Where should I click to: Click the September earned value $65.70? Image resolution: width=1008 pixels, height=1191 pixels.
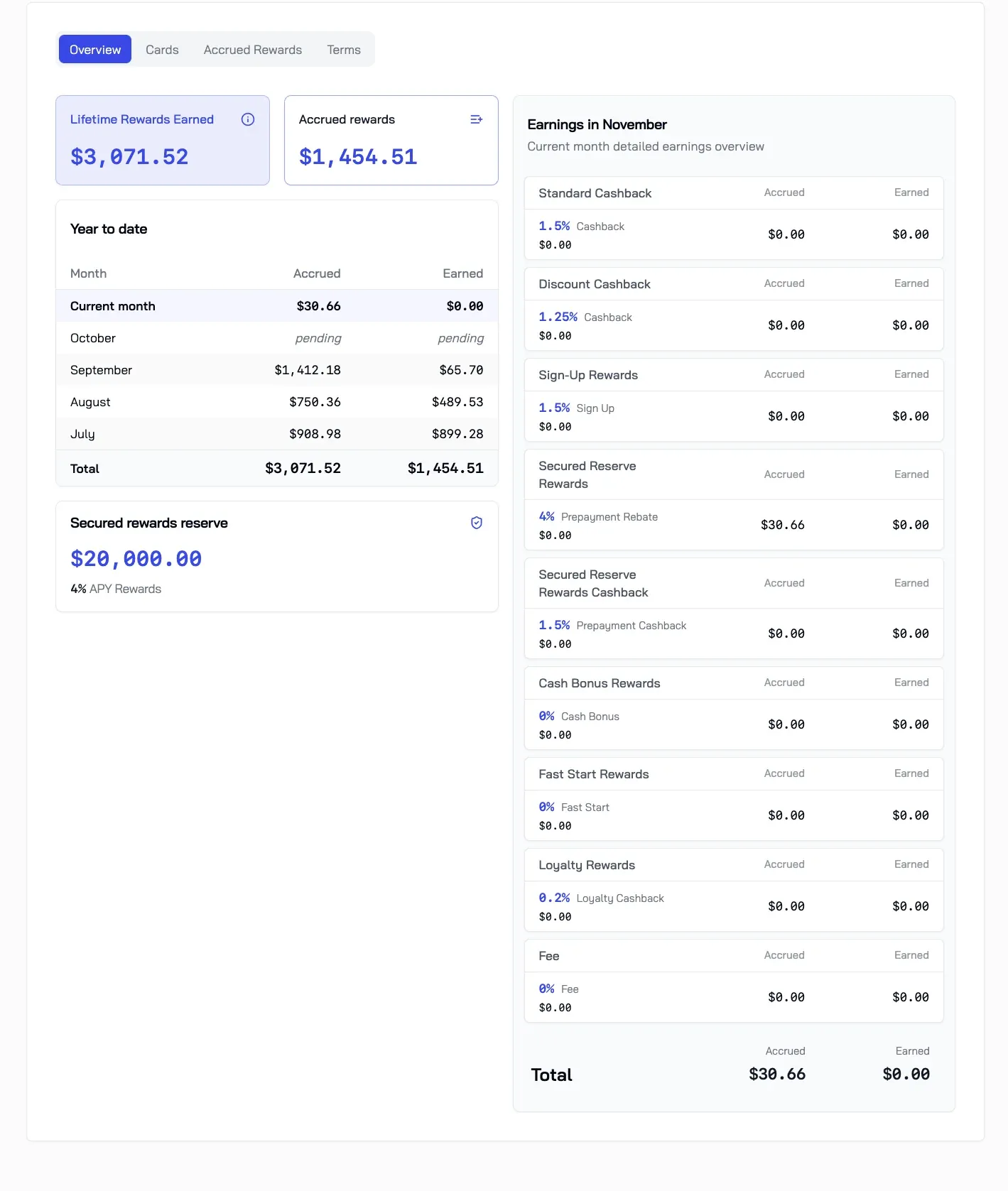pos(461,370)
